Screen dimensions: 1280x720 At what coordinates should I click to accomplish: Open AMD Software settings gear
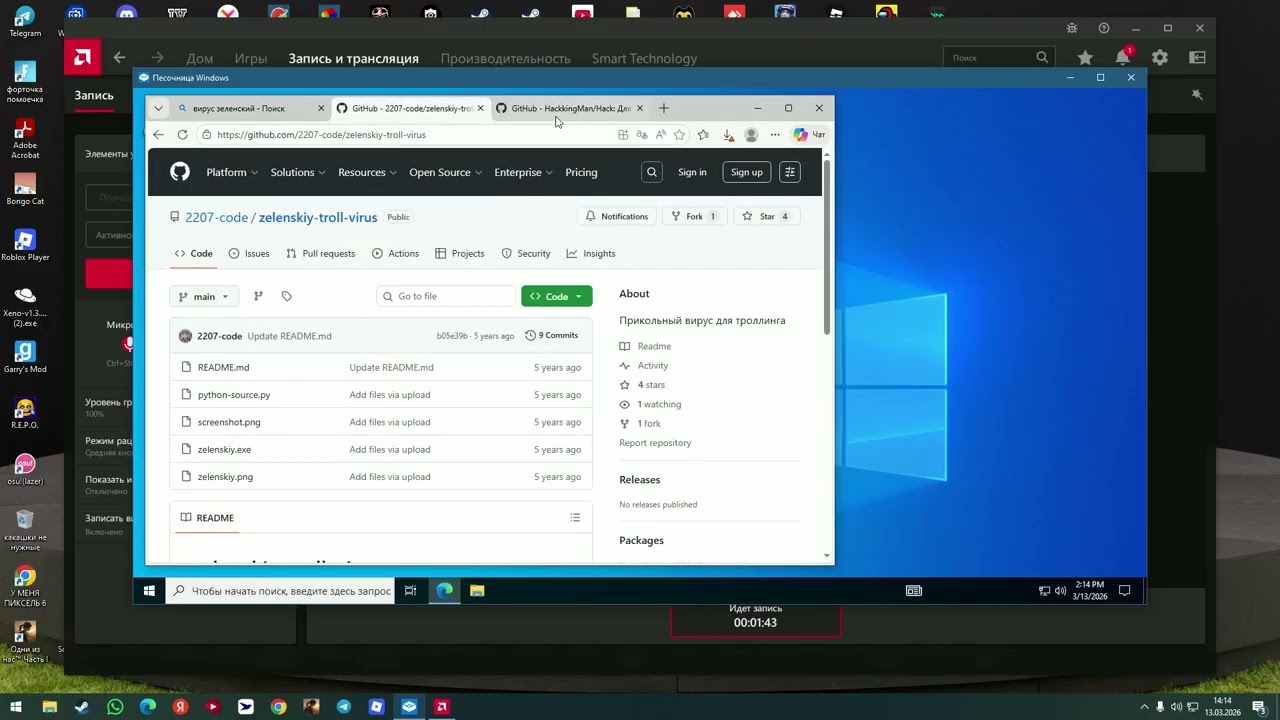tap(1160, 58)
